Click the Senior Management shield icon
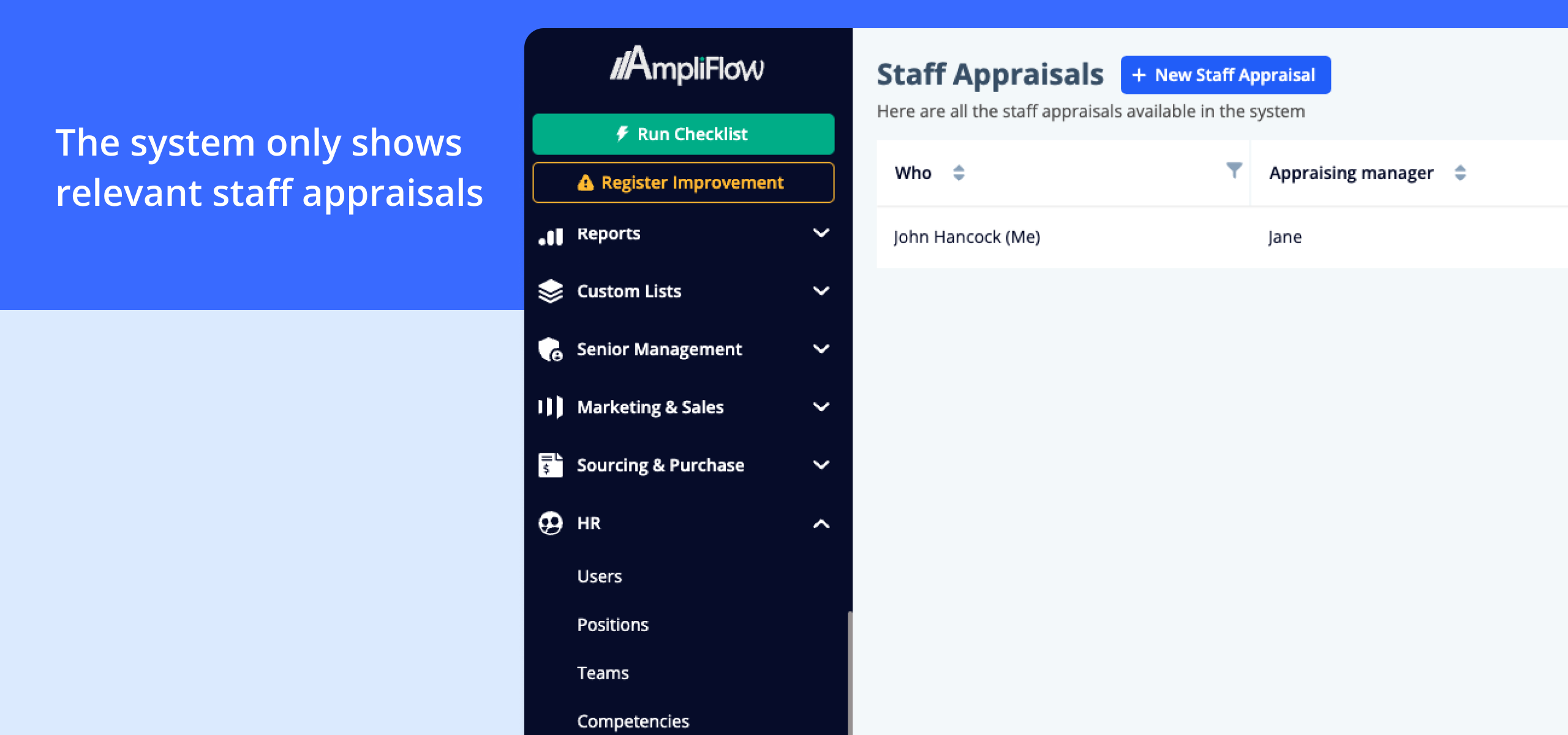The width and height of the screenshot is (1568, 735). click(x=550, y=349)
